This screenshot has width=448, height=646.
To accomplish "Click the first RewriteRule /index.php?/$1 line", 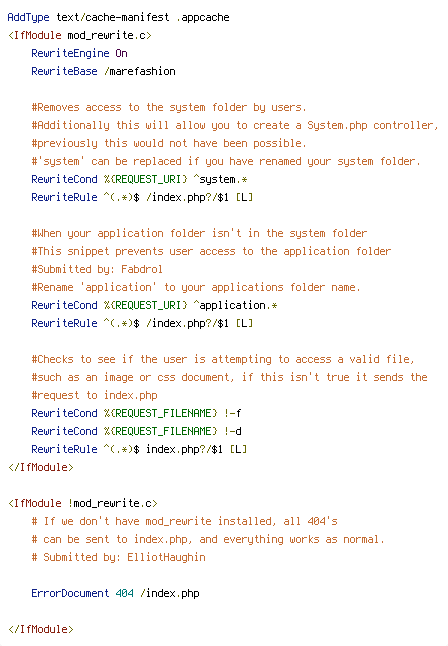I will (x=142, y=197).
